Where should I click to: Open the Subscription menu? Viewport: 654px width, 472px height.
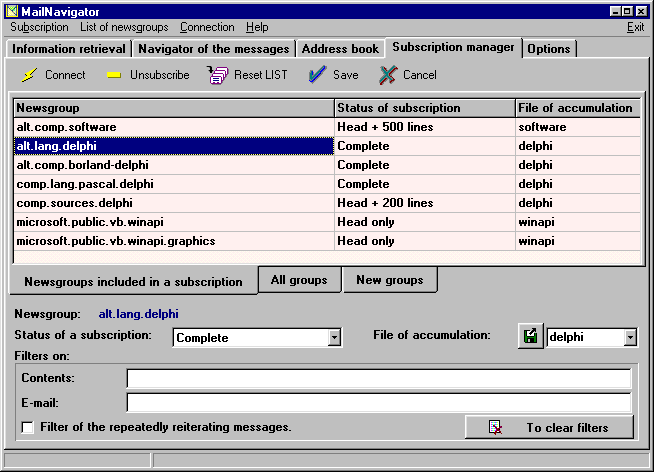[x=39, y=27]
